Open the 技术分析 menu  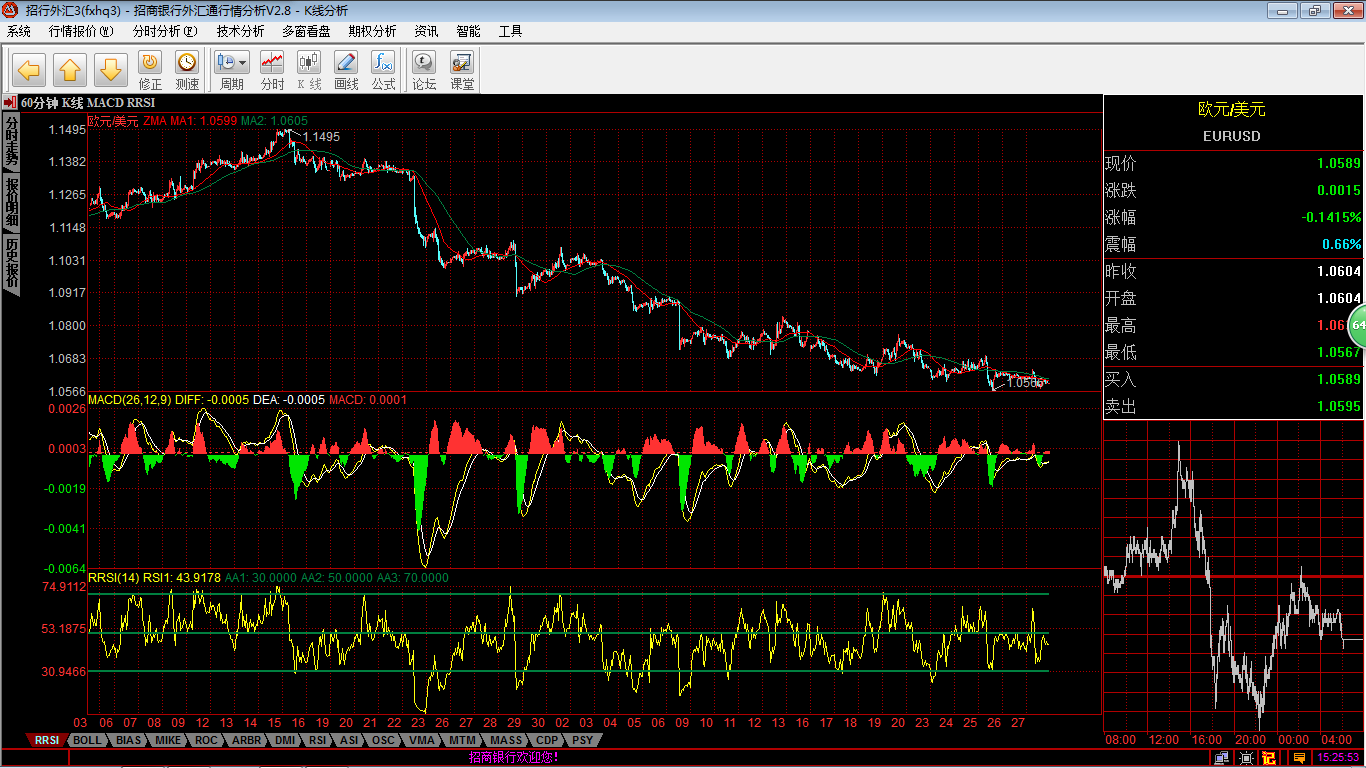(240, 31)
